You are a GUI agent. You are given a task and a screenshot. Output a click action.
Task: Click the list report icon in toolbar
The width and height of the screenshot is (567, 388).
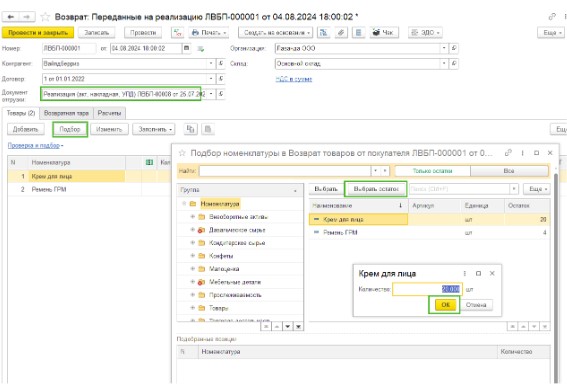point(358,33)
